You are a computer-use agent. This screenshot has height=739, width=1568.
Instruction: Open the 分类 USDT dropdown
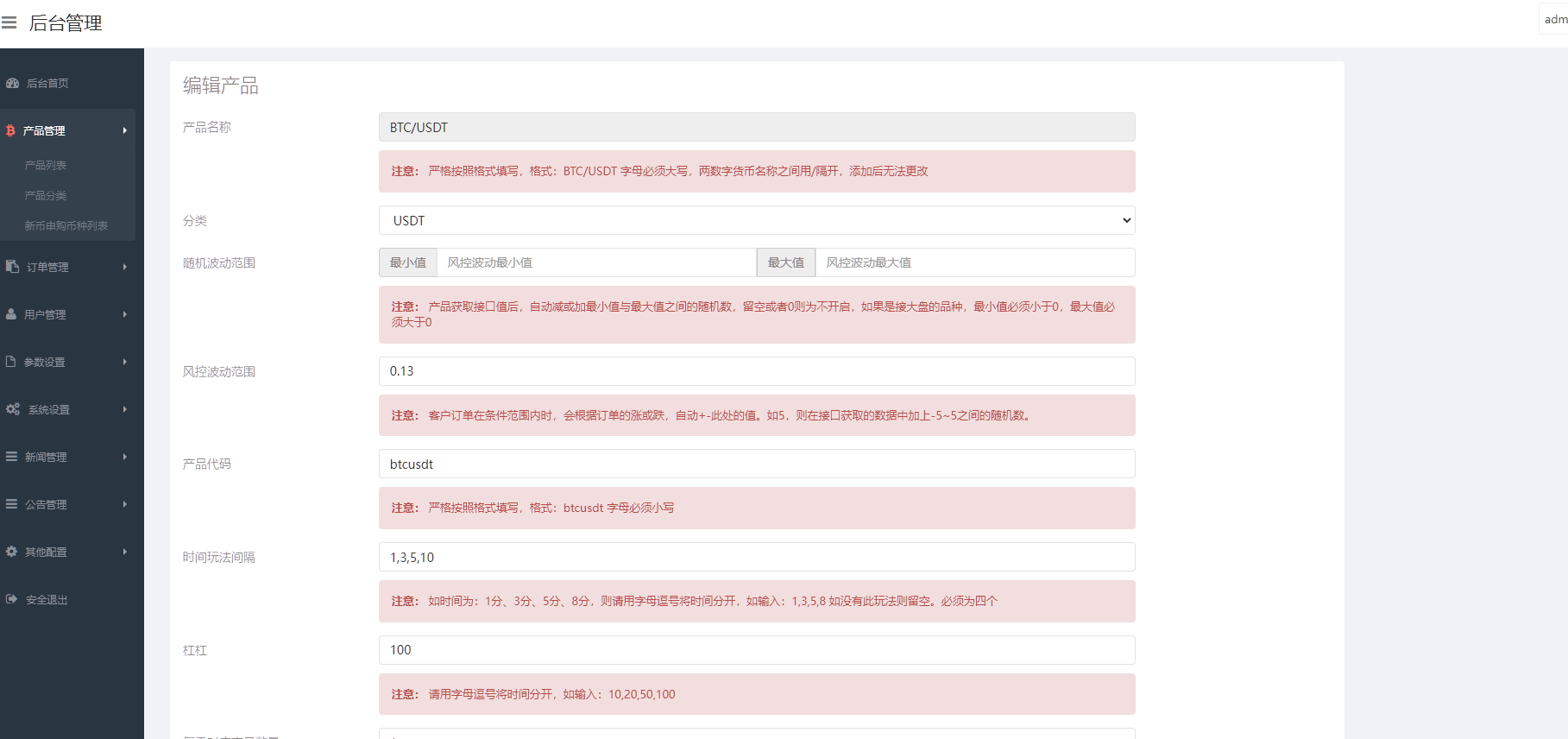[x=756, y=221]
